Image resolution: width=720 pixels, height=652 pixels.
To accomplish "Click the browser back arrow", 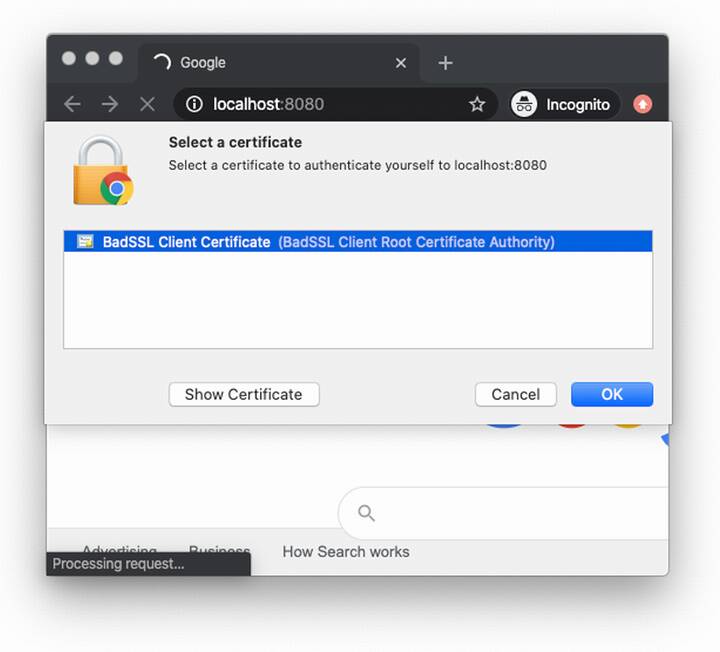I will [x=72, y=104].
